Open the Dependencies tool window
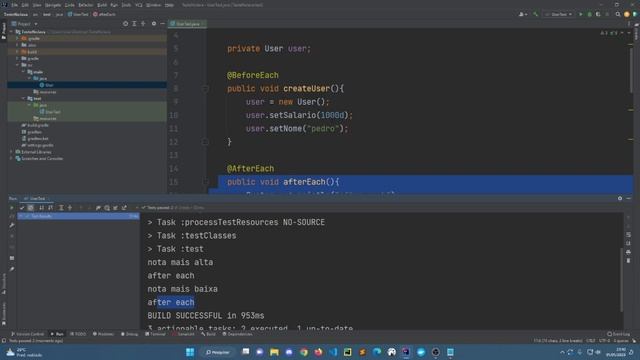The height and width of the screenshot is (360, 640). (237, 334)
